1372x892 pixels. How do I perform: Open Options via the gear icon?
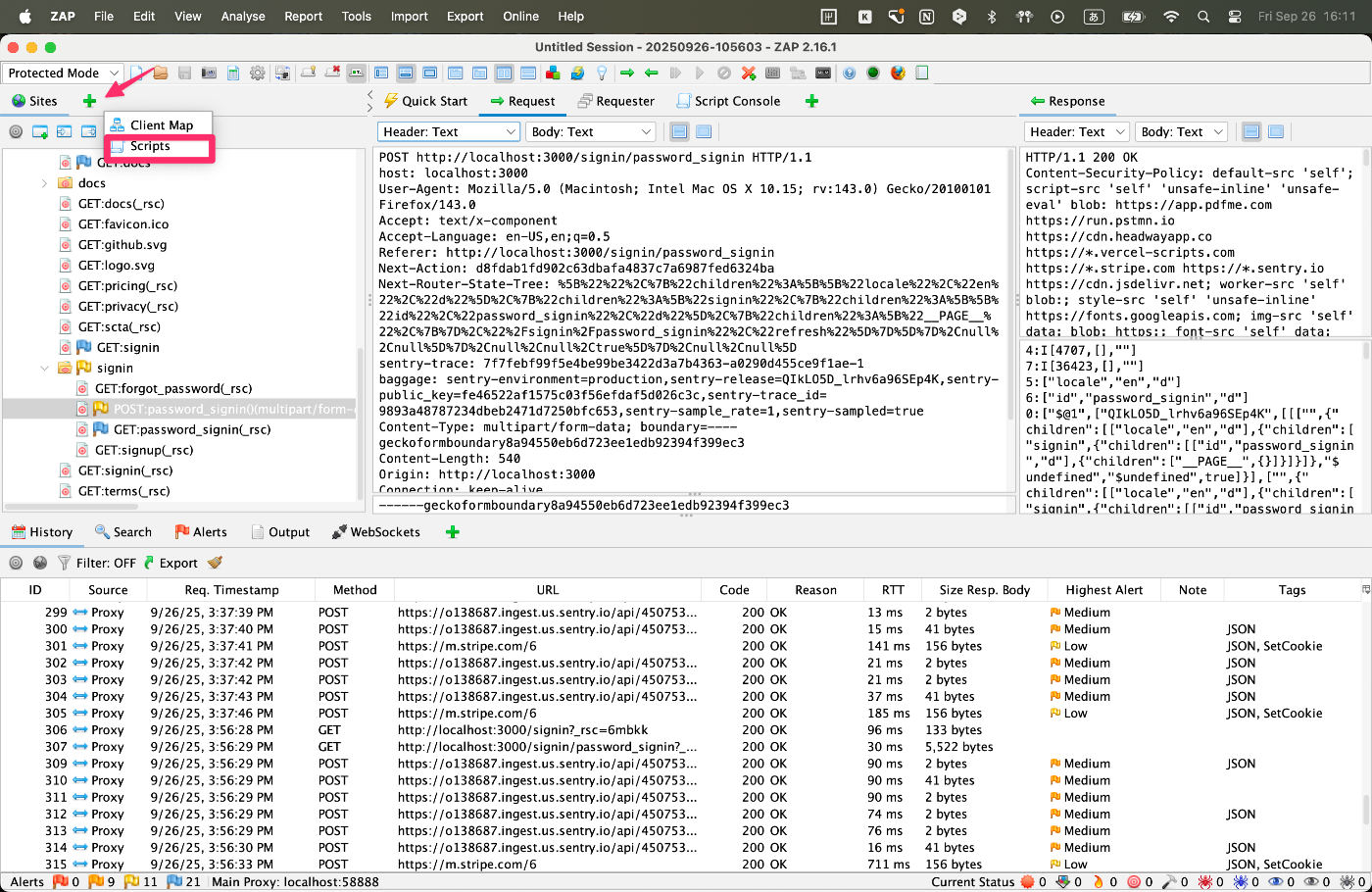pyautogui.click(x=258, y=73)
